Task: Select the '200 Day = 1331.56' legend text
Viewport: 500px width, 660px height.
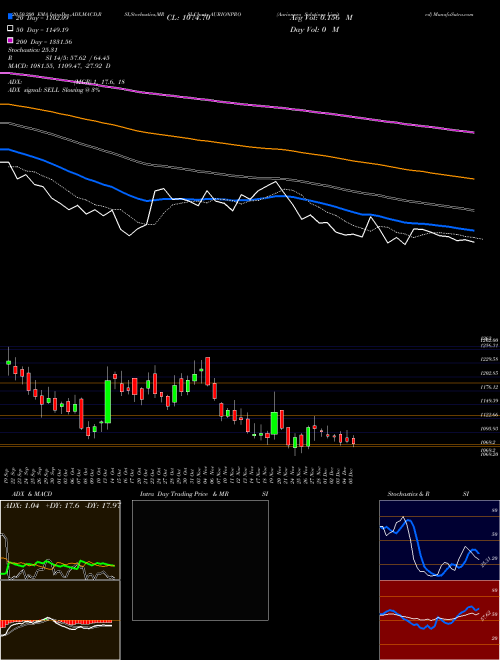Action: 44,42
